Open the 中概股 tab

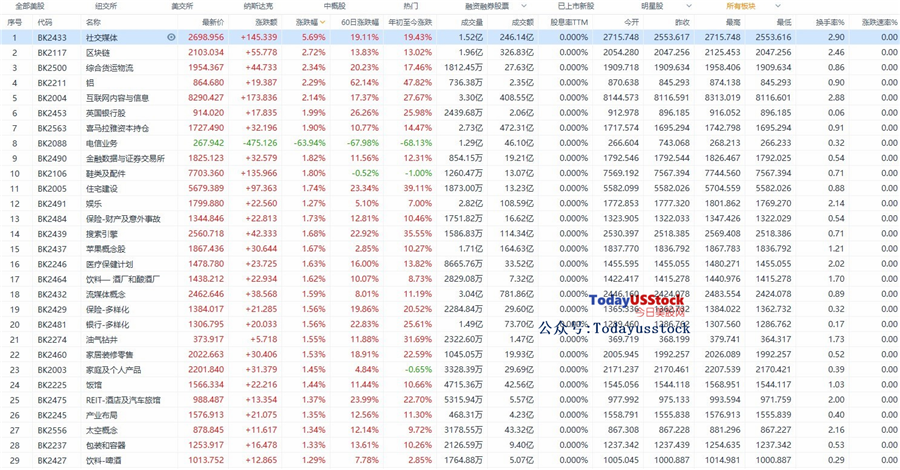pos(335,6)
